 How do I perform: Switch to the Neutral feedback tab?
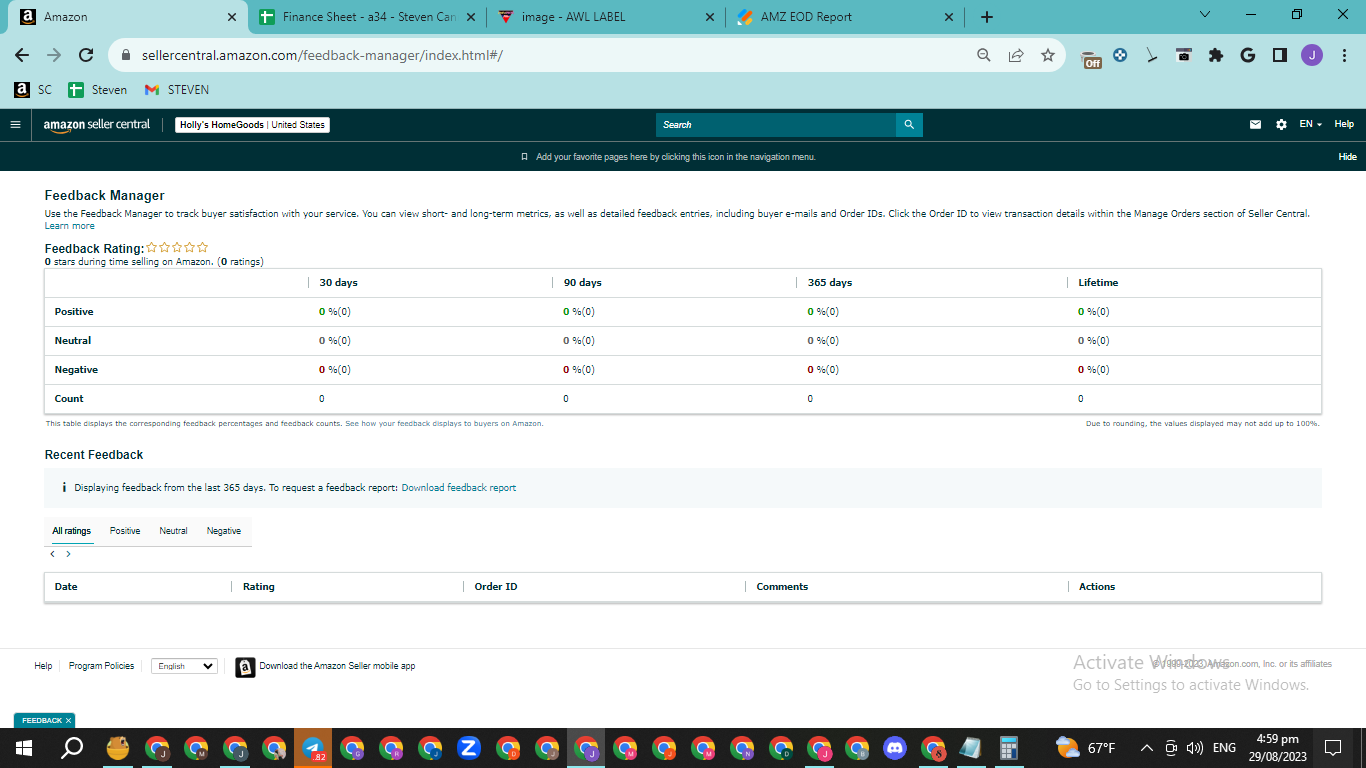(x=173, y=531)
